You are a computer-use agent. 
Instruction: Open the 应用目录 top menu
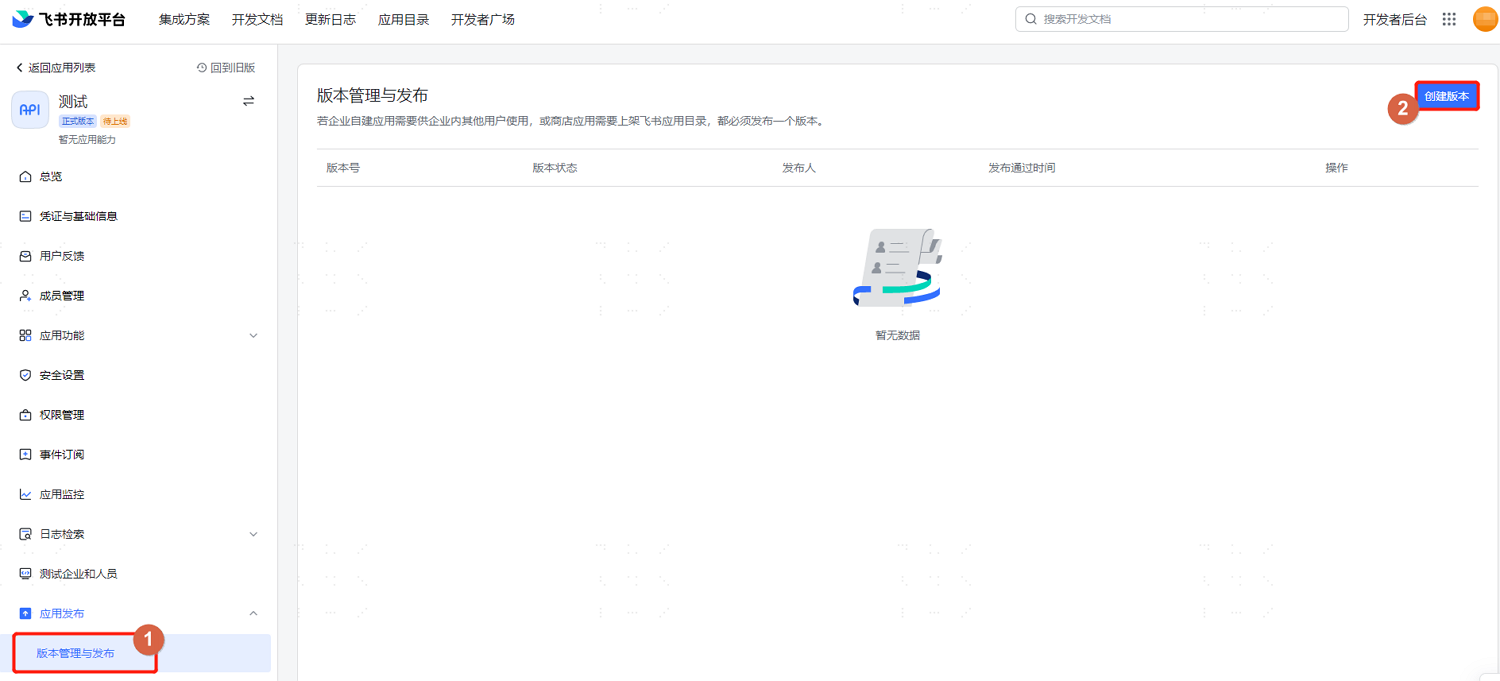pos(403,19)
